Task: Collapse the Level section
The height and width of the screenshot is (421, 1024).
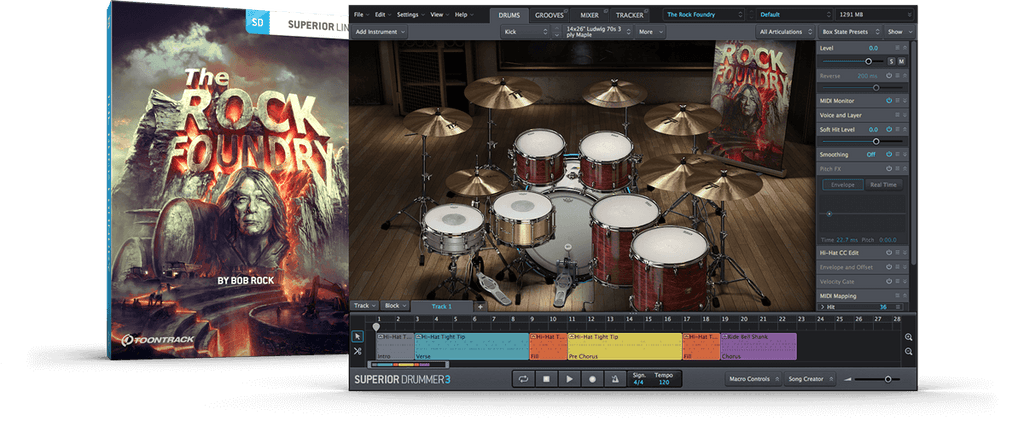Action: pos(904,48)
